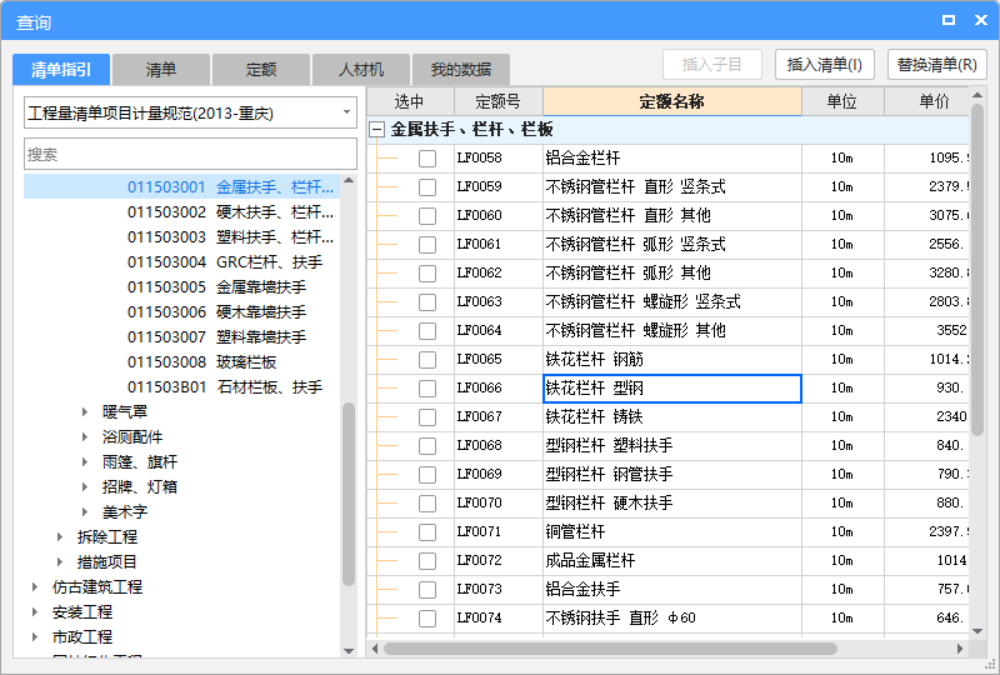Click the LF0070 code cell
Image resolution: width=1000 pixels, height=675 pixels.
[498, 503]
